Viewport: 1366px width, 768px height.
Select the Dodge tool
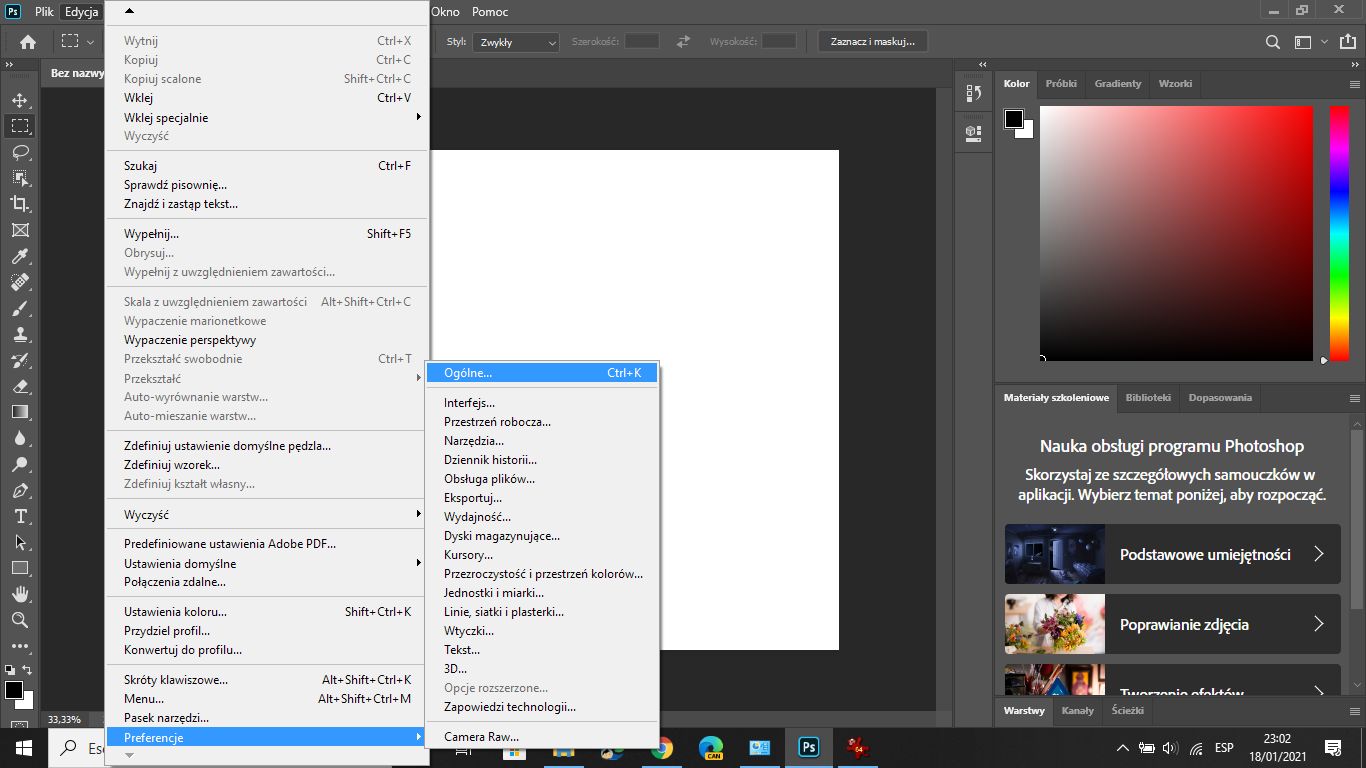[x=19, y=464]
